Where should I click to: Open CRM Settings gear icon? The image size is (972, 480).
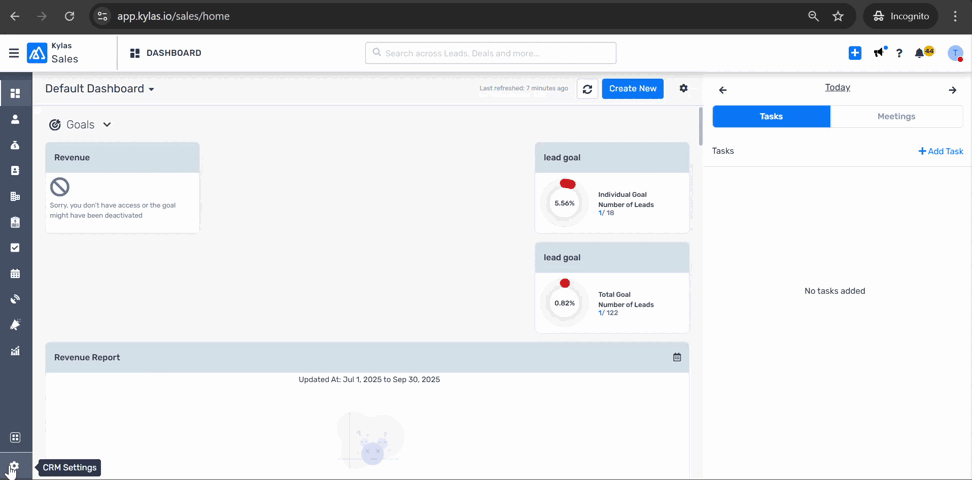pyautogui.click(x=15, y=466)
